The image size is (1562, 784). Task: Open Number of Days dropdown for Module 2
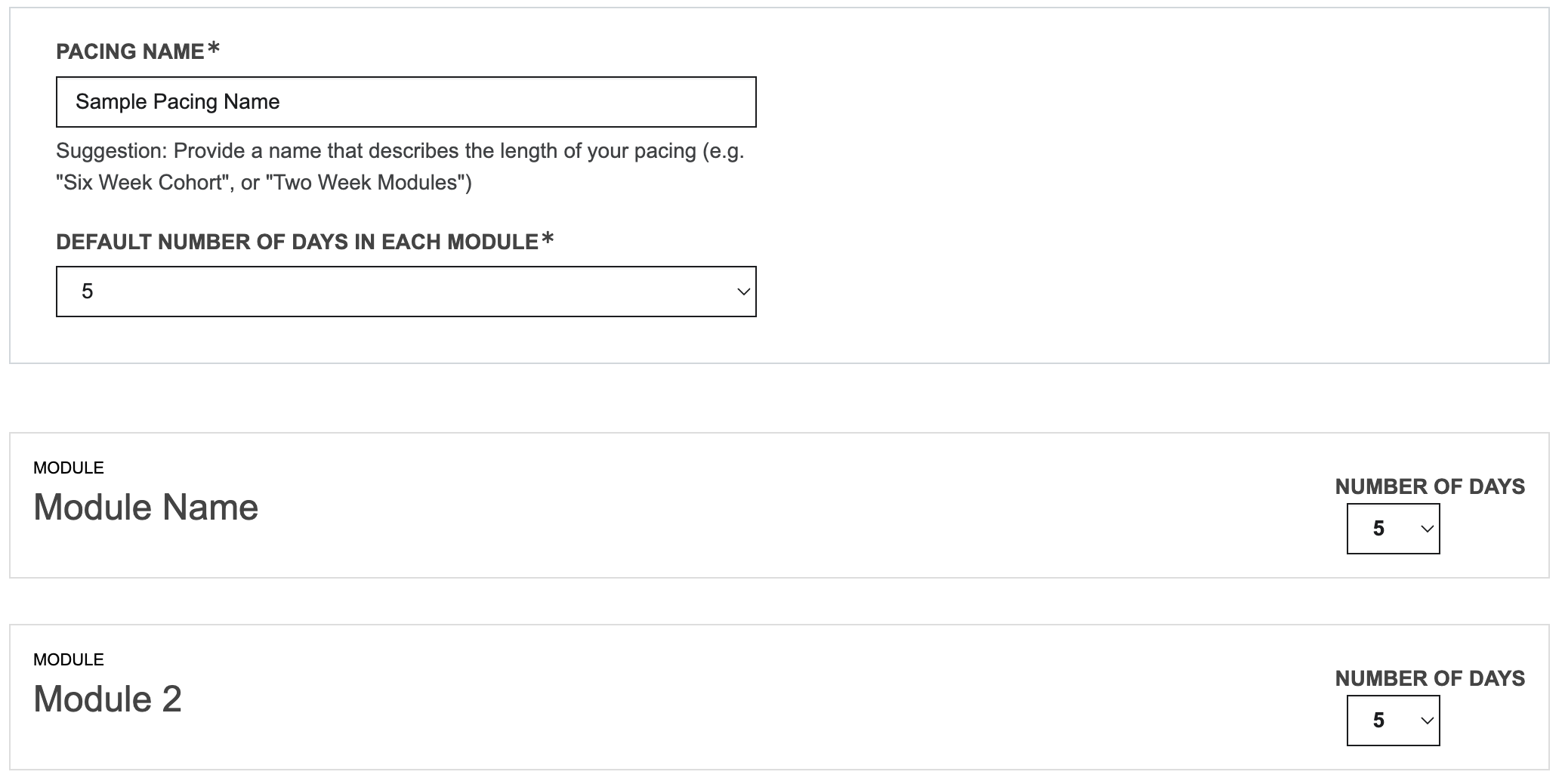click(1392, 721)
